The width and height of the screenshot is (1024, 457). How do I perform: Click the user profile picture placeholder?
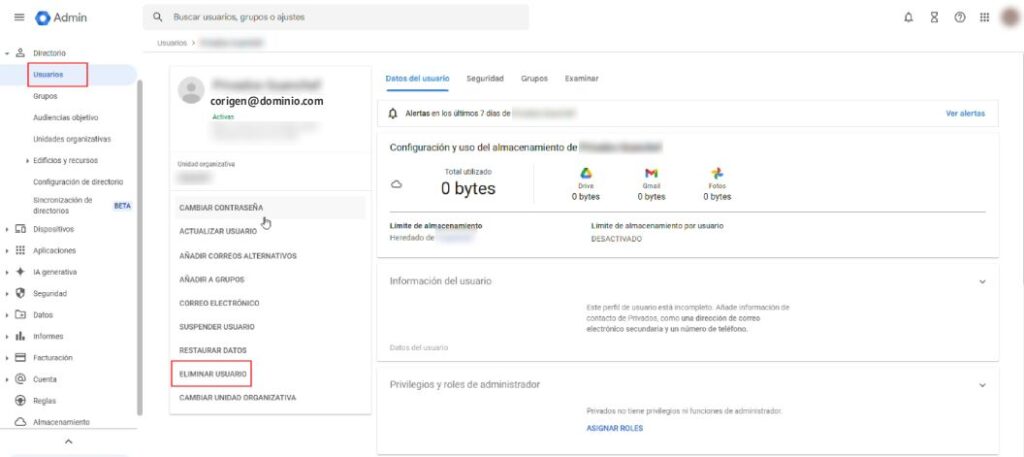click(x=191, y=90)
